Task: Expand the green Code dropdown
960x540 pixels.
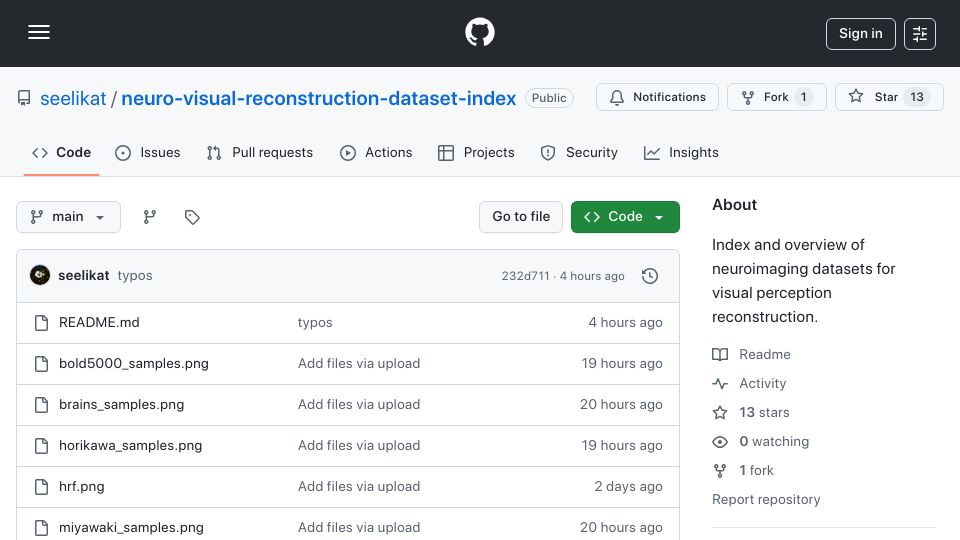Action: click(x=625, y=217)
